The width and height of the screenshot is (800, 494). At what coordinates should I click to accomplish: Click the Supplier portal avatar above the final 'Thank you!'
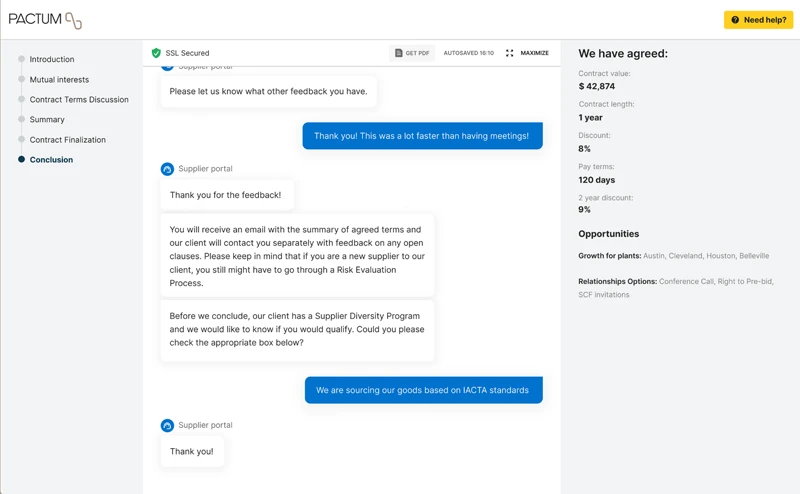pos(167,425)
